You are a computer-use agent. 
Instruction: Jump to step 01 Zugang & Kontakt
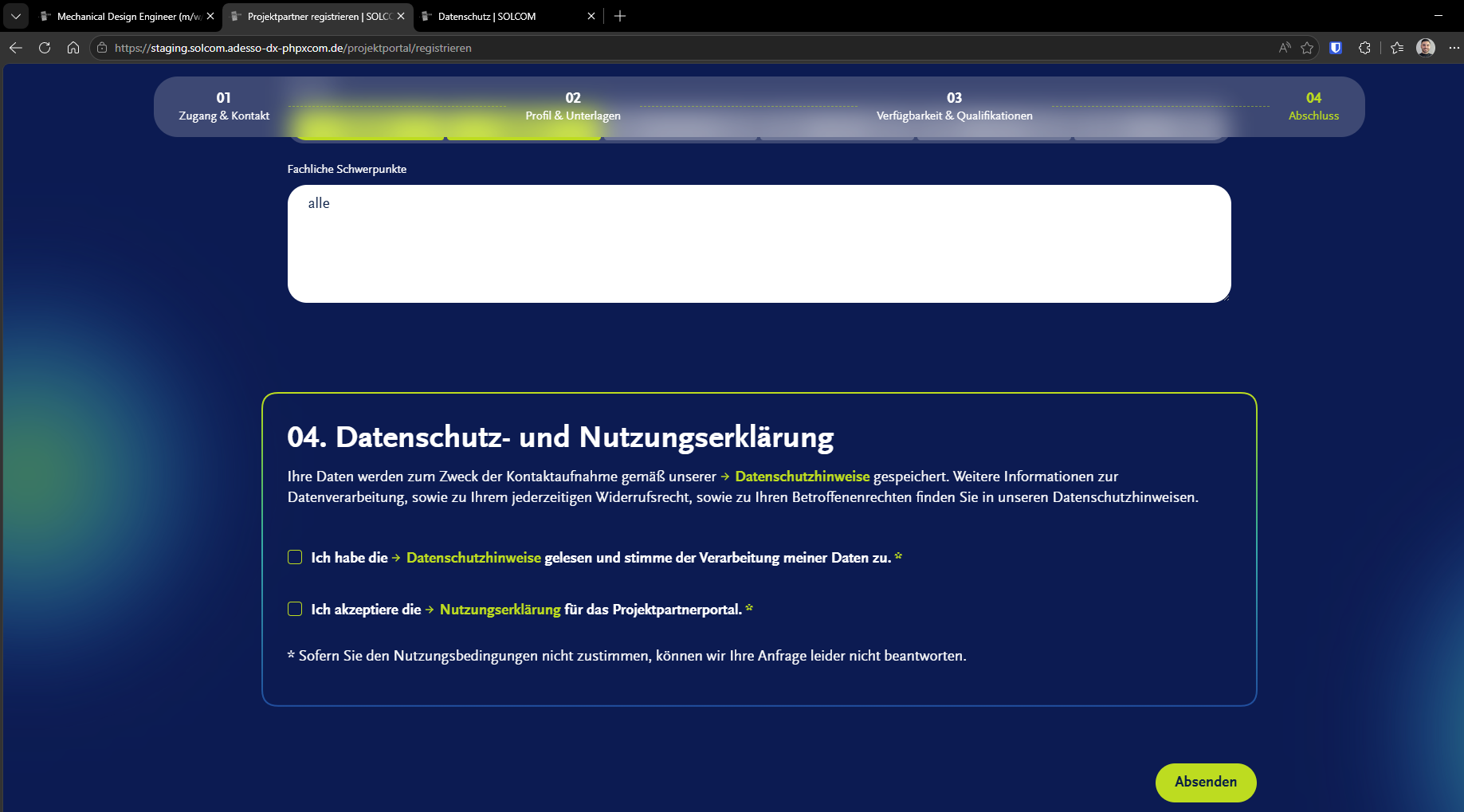tap(224, 107)
